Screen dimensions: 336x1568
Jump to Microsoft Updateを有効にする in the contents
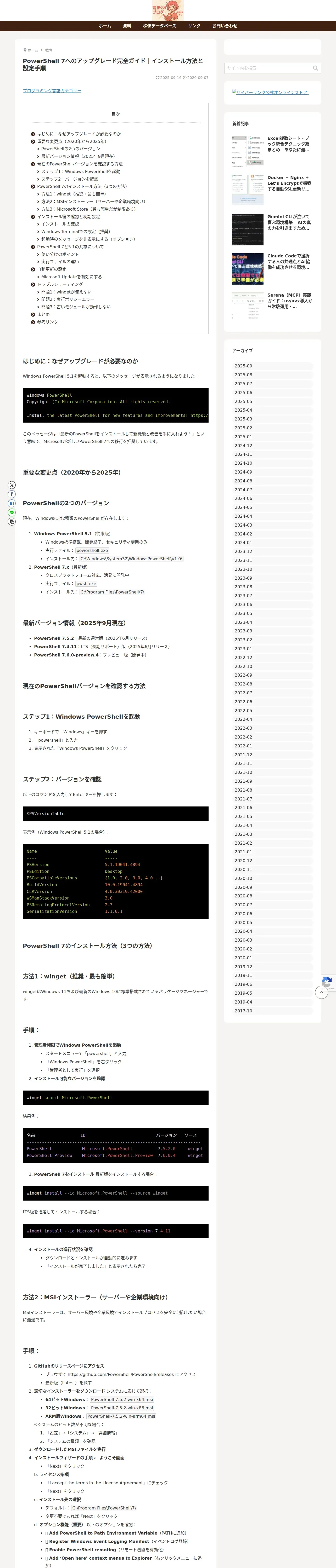point(71,277)
